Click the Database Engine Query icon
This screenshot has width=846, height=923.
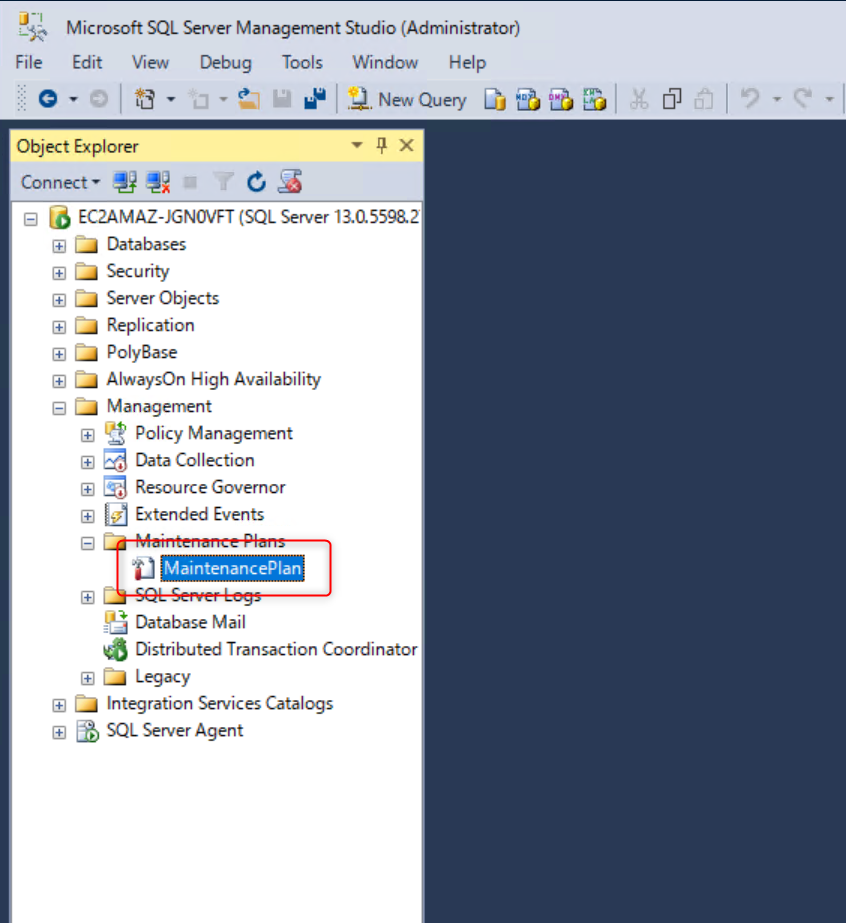point(495,99)
